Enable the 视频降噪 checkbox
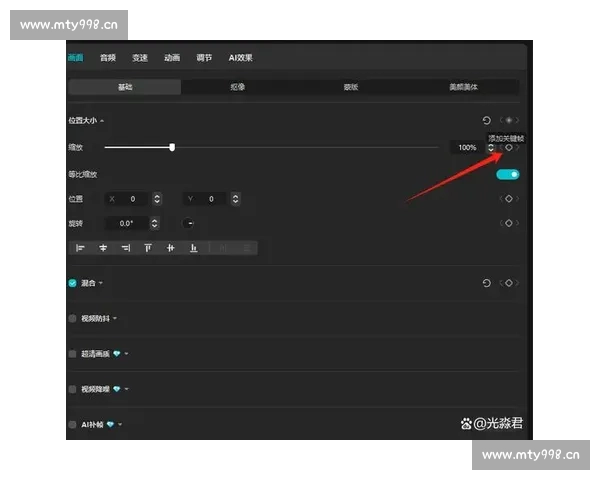The image size is (600, 480). 72,389
